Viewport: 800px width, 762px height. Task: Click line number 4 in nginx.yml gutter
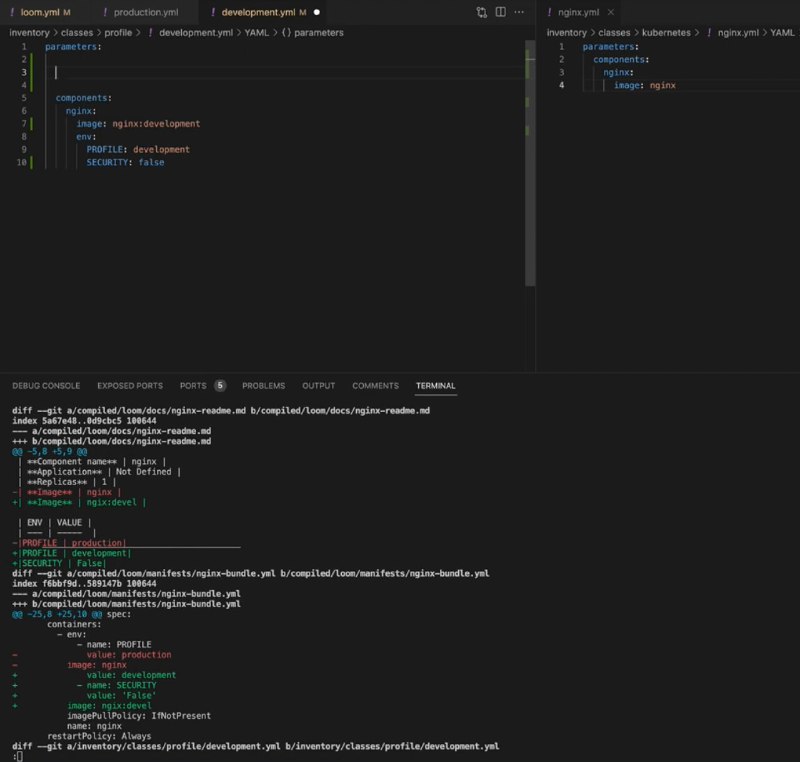pos(561,85)
